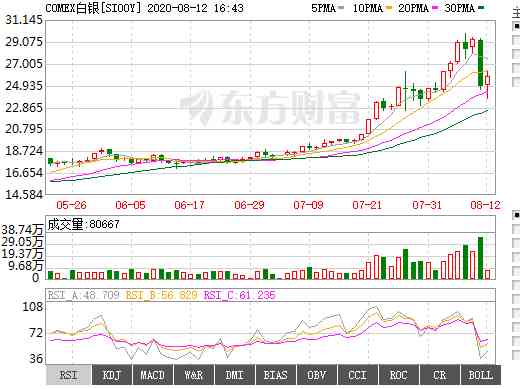Click the 5PMA legend label
This screenshot has width=520, height=389.
323,8
